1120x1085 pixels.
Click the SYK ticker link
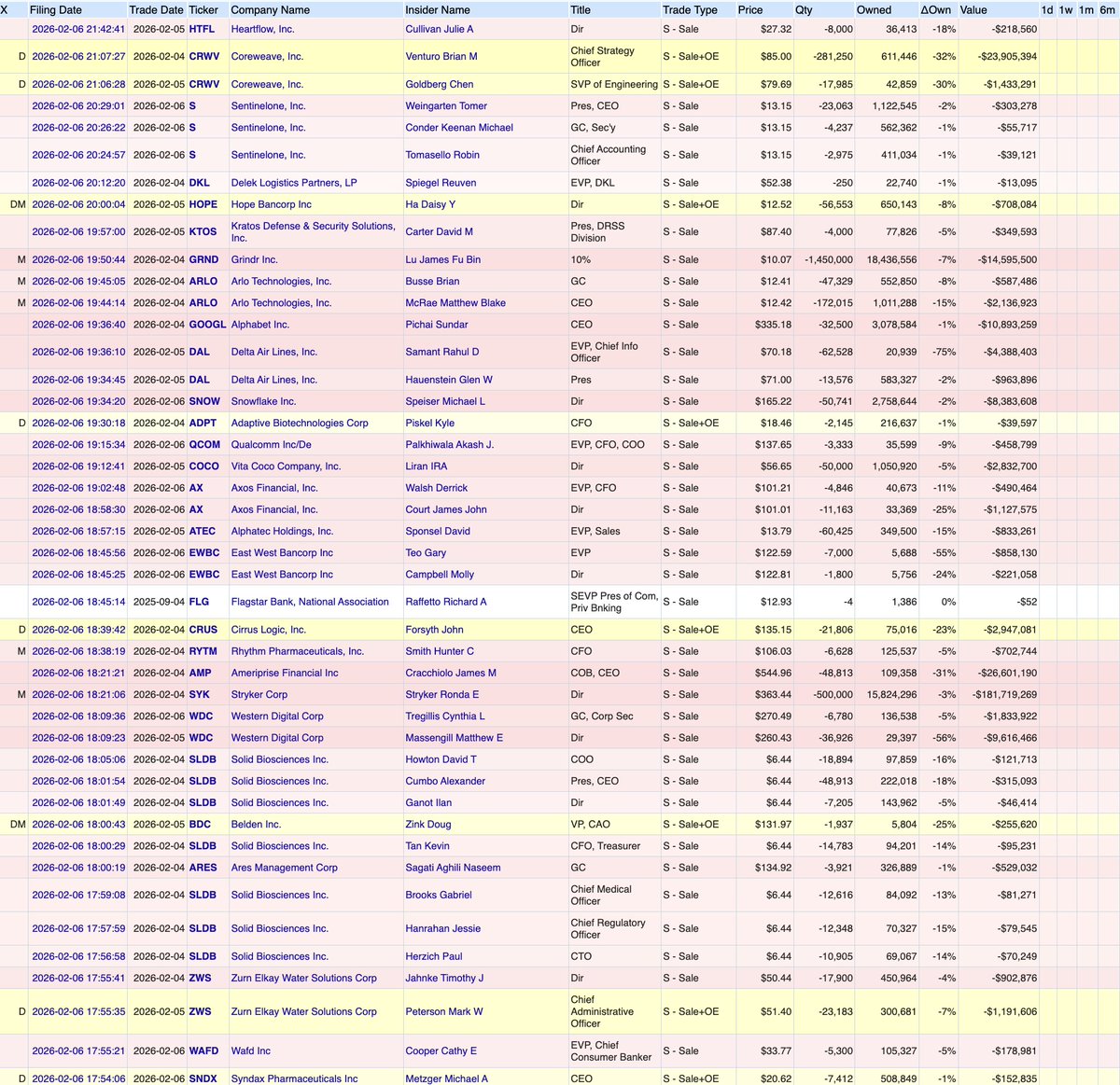tap(202, 694)
